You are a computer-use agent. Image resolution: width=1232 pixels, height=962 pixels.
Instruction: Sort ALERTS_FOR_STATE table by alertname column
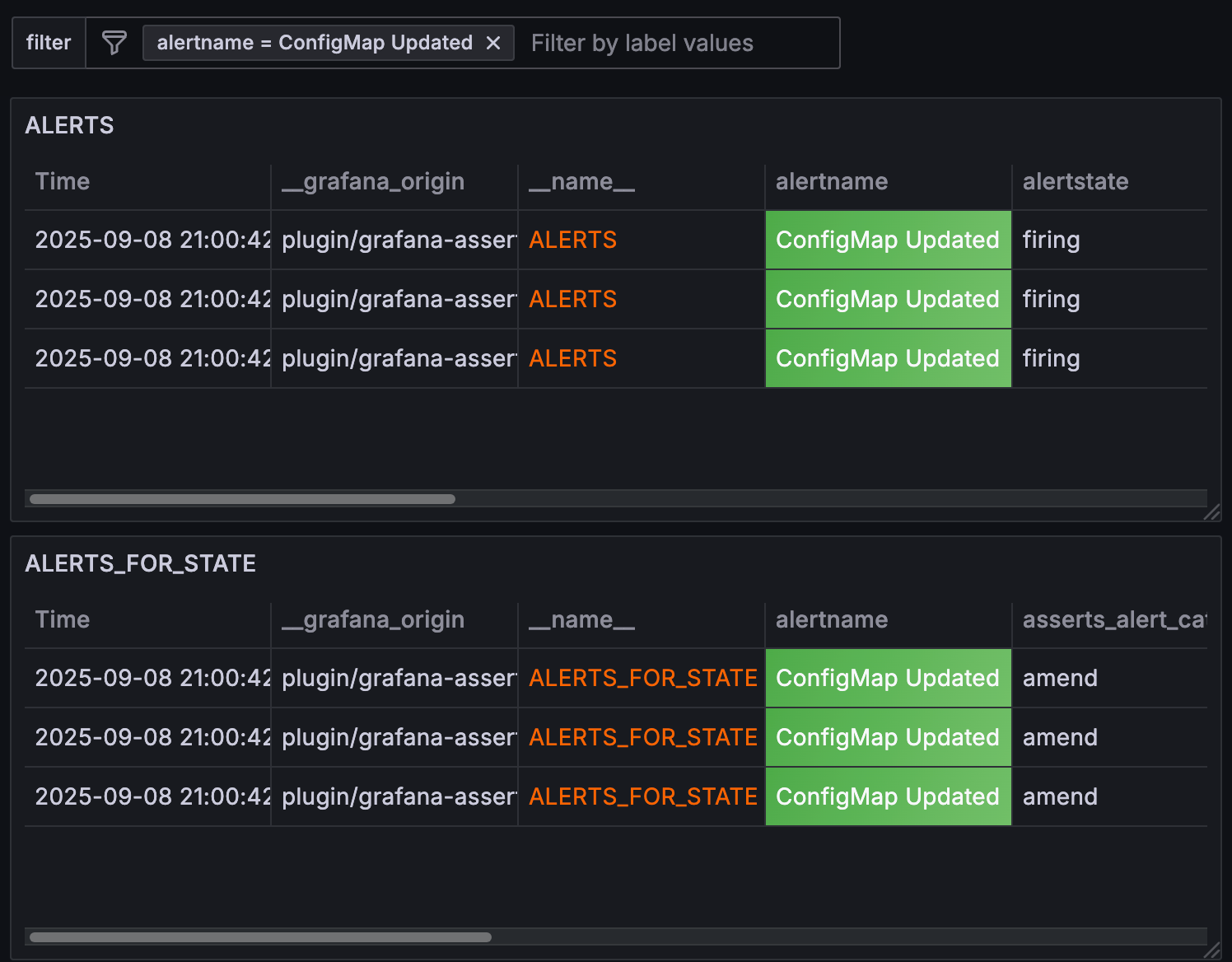coord(832,620)
